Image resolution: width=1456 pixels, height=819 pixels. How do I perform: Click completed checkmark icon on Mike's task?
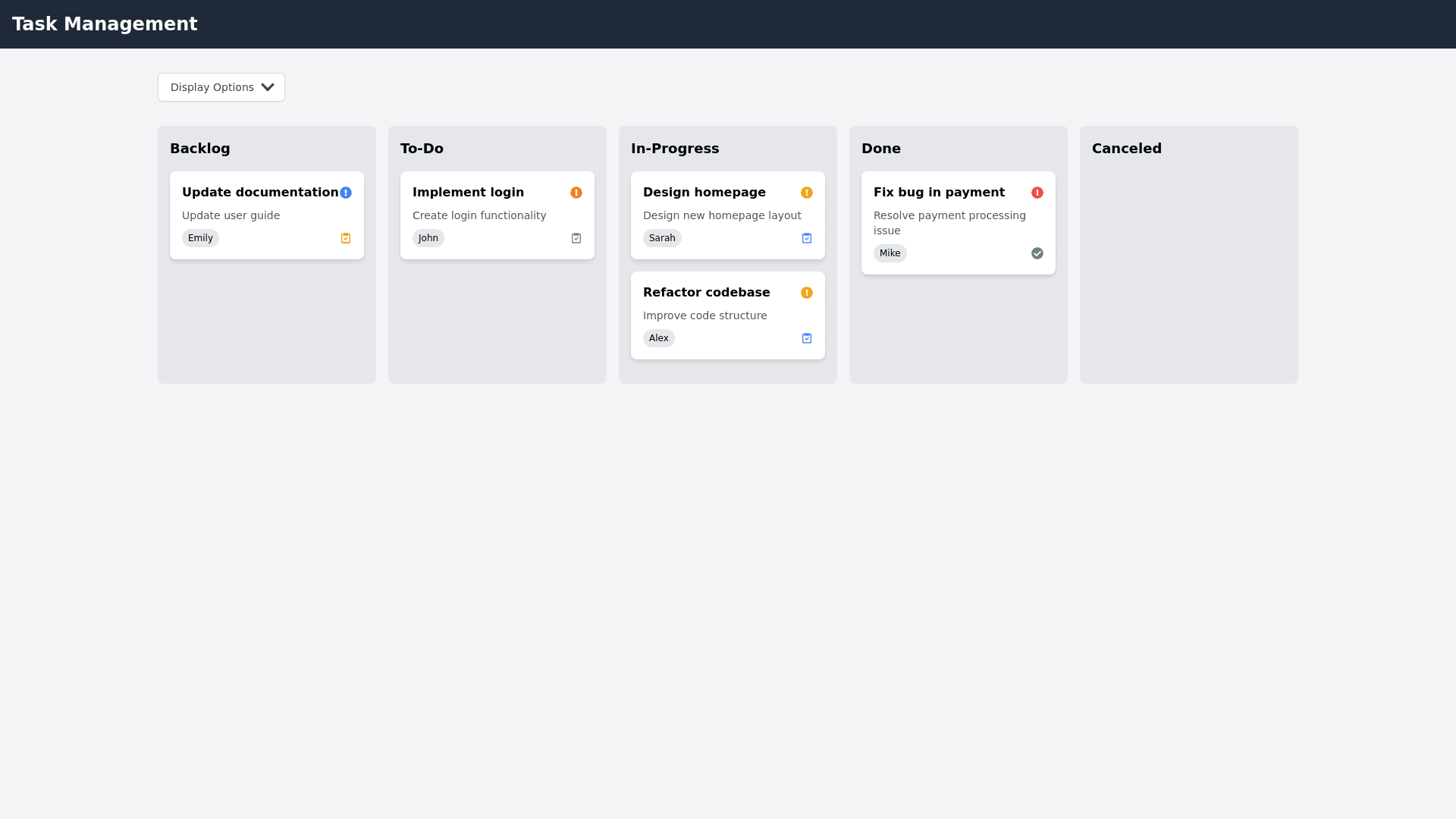tap(1037, 253)
